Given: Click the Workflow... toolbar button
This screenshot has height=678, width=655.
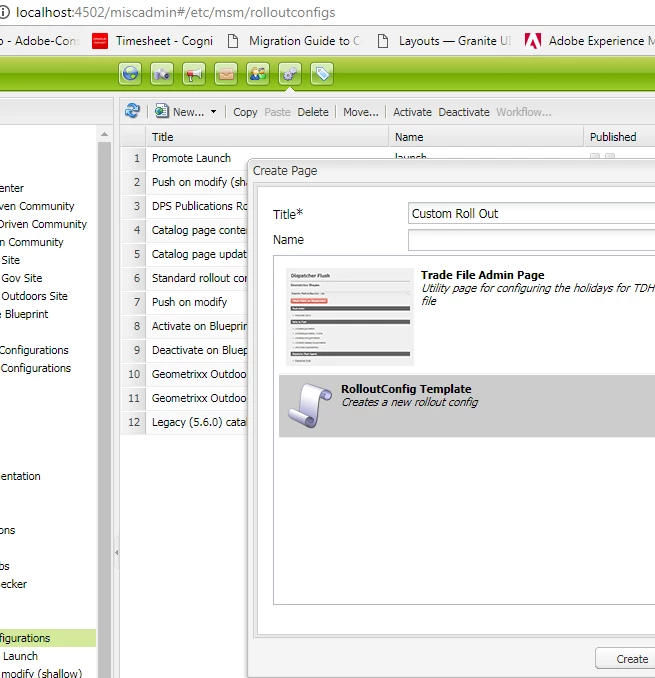Looking at the screenshot, I should point(524,112).
